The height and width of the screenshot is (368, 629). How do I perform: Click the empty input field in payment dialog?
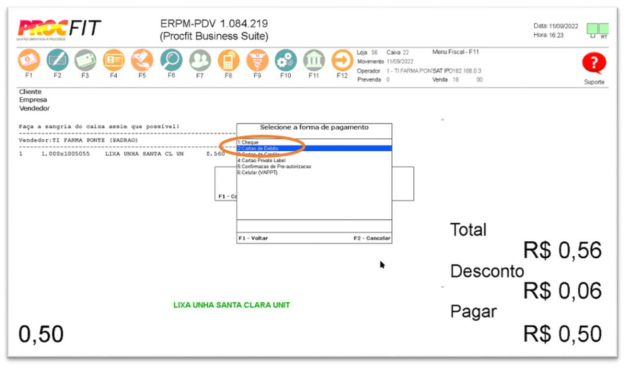click(x=314, y=226)
